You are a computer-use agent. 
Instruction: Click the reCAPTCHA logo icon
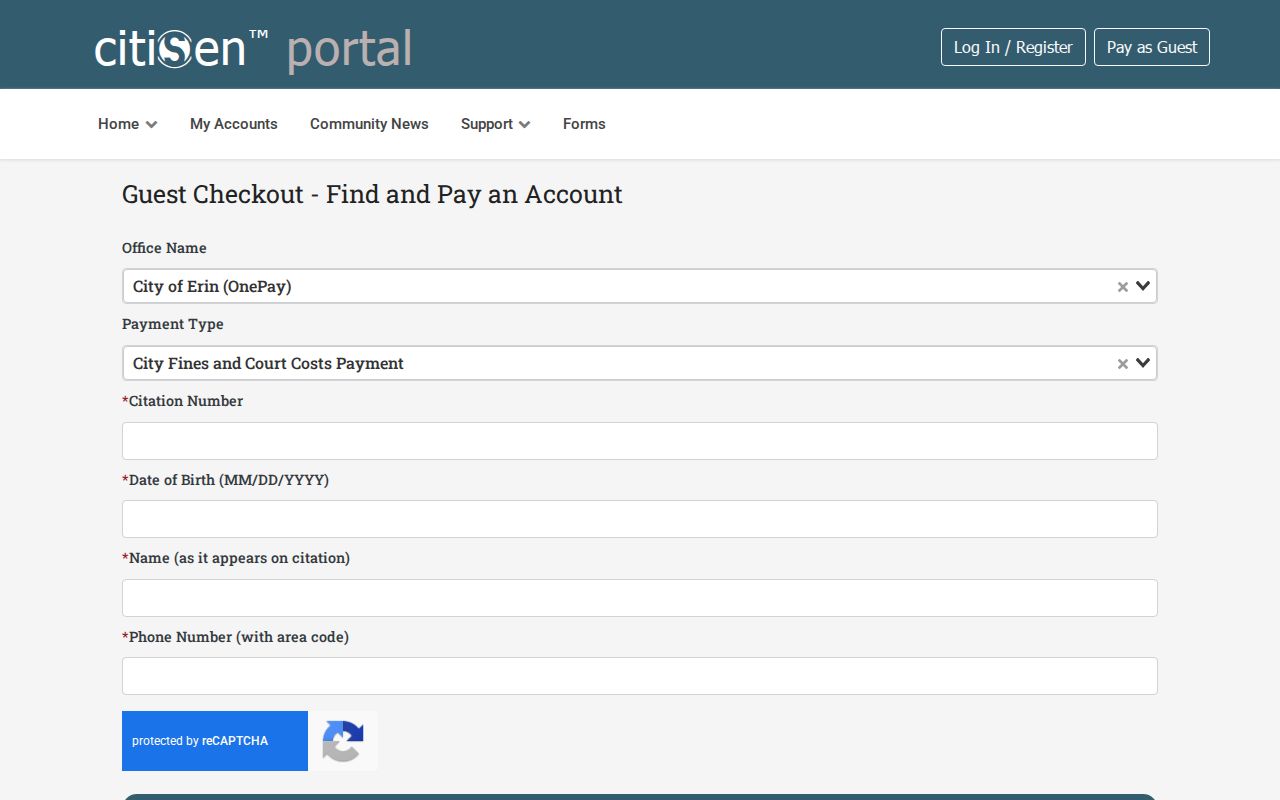342,741
